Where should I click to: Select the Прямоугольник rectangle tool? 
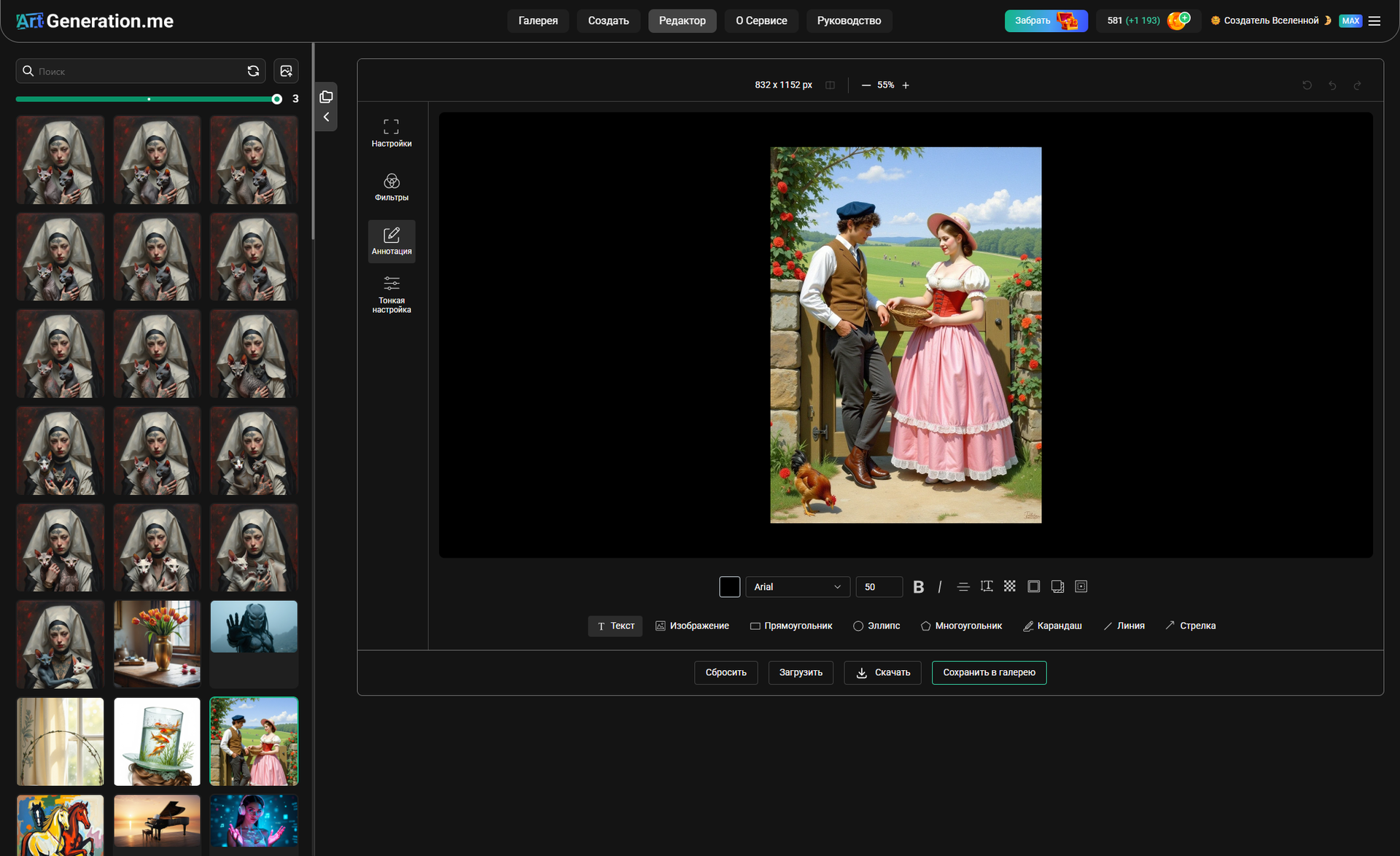click(791, 626)
